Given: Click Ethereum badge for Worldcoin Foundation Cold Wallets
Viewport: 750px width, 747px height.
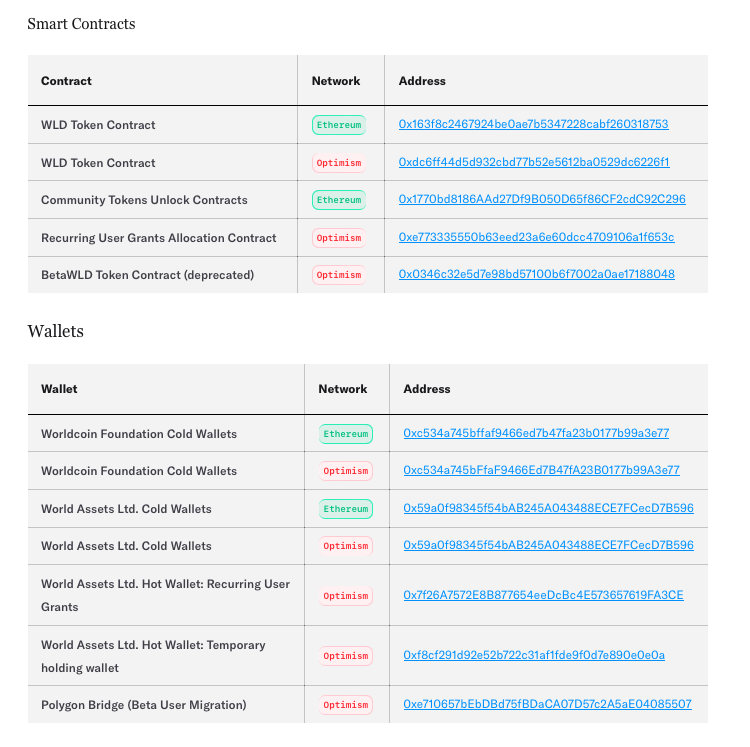Looking at the screenshot, I should pos(346,434).
